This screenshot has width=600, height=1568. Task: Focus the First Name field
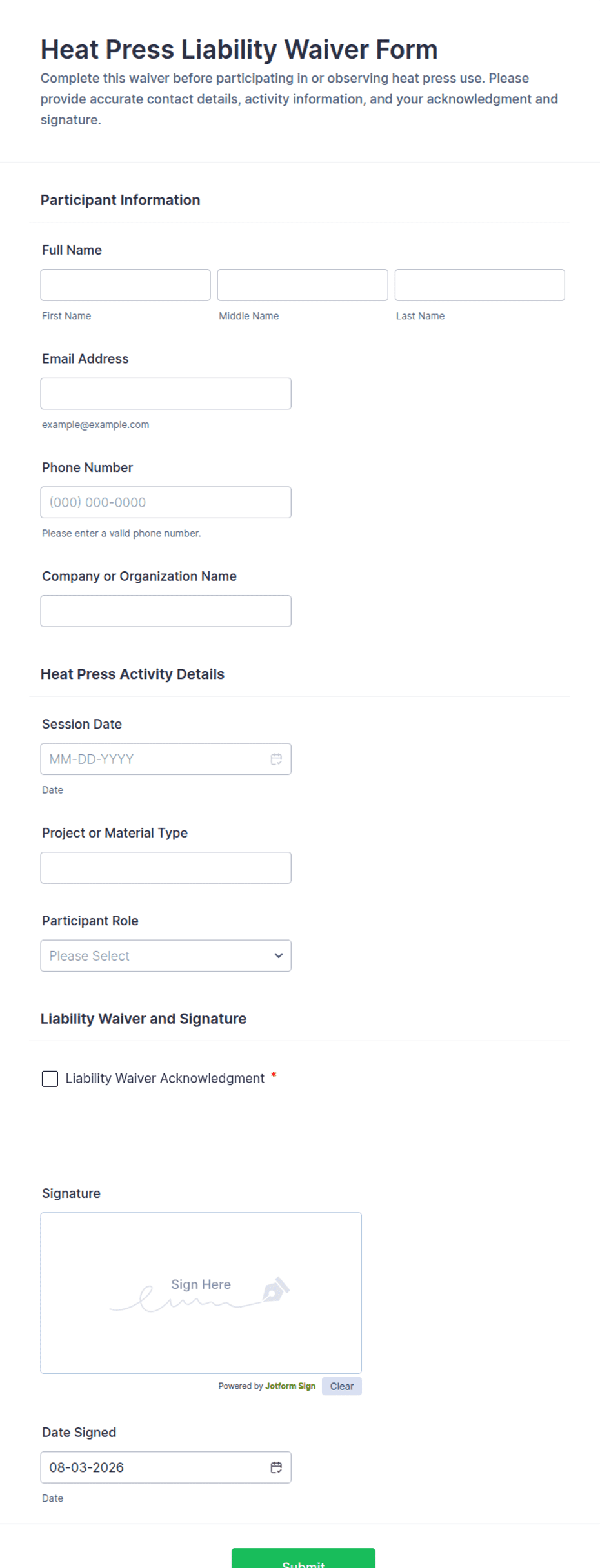[126, 285]
